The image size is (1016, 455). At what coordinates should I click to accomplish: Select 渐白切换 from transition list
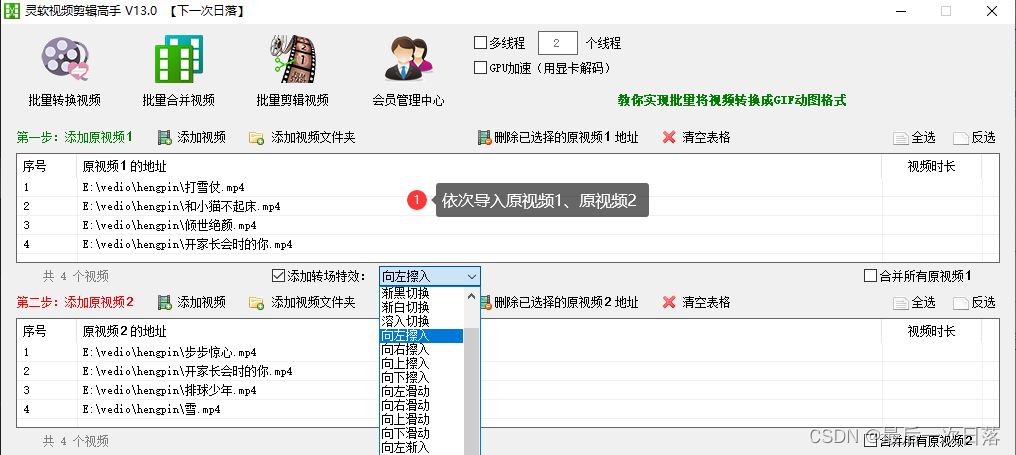[421, 307]
